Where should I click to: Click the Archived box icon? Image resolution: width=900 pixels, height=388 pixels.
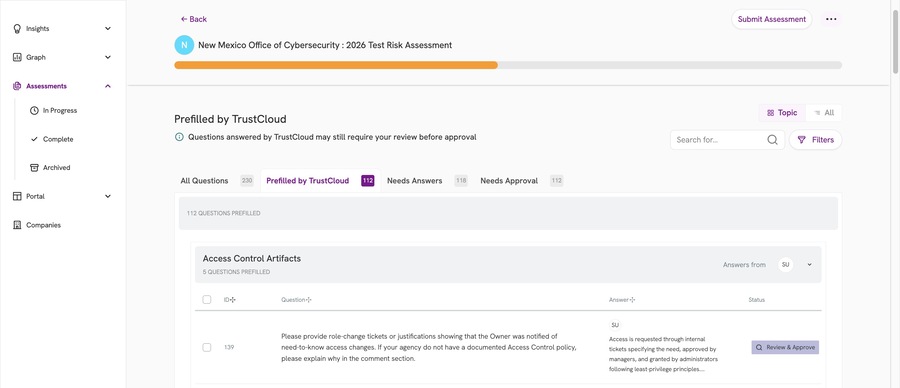[x=34, y=168]
